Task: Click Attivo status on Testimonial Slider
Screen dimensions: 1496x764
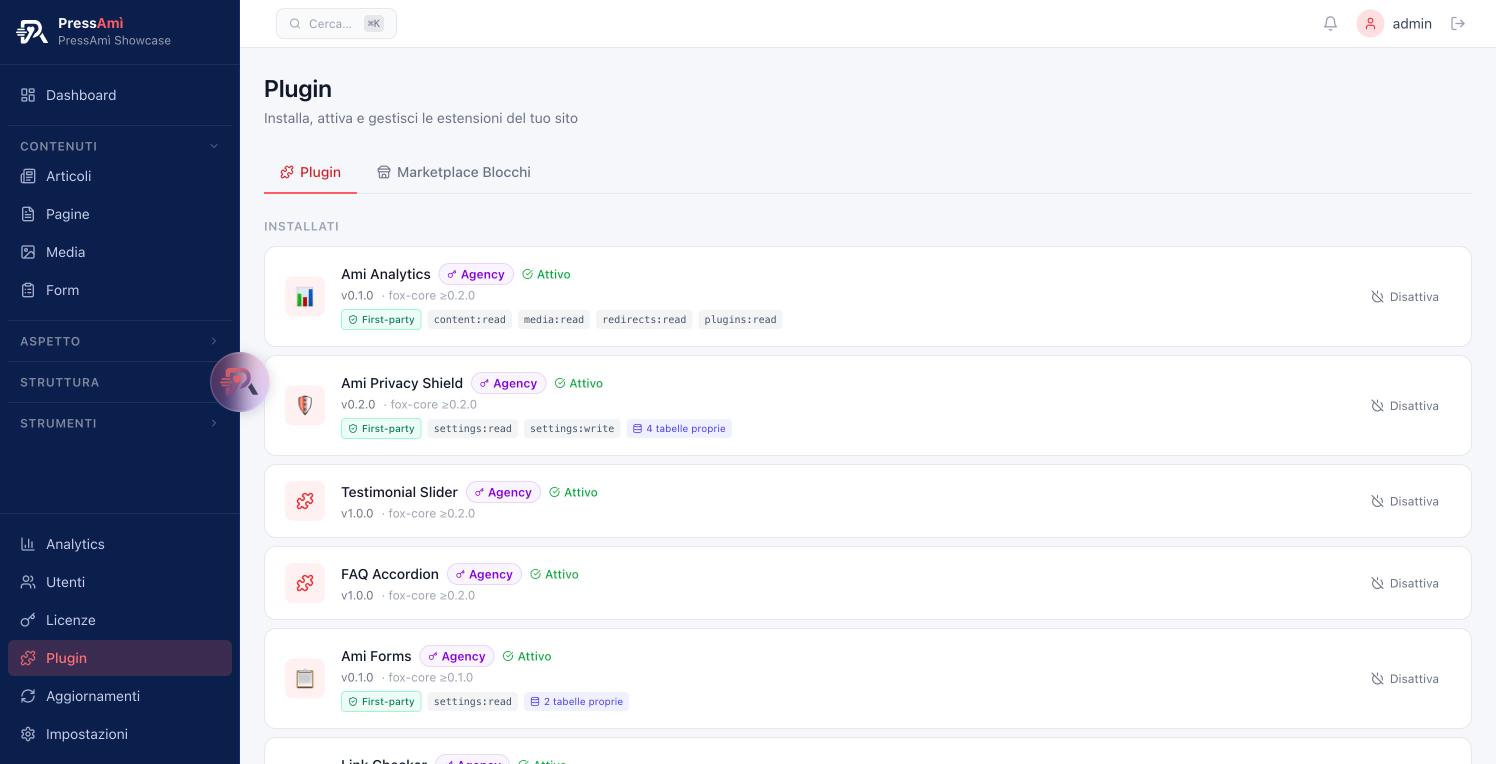Action: pyautogui.click(x=573, y=492)
